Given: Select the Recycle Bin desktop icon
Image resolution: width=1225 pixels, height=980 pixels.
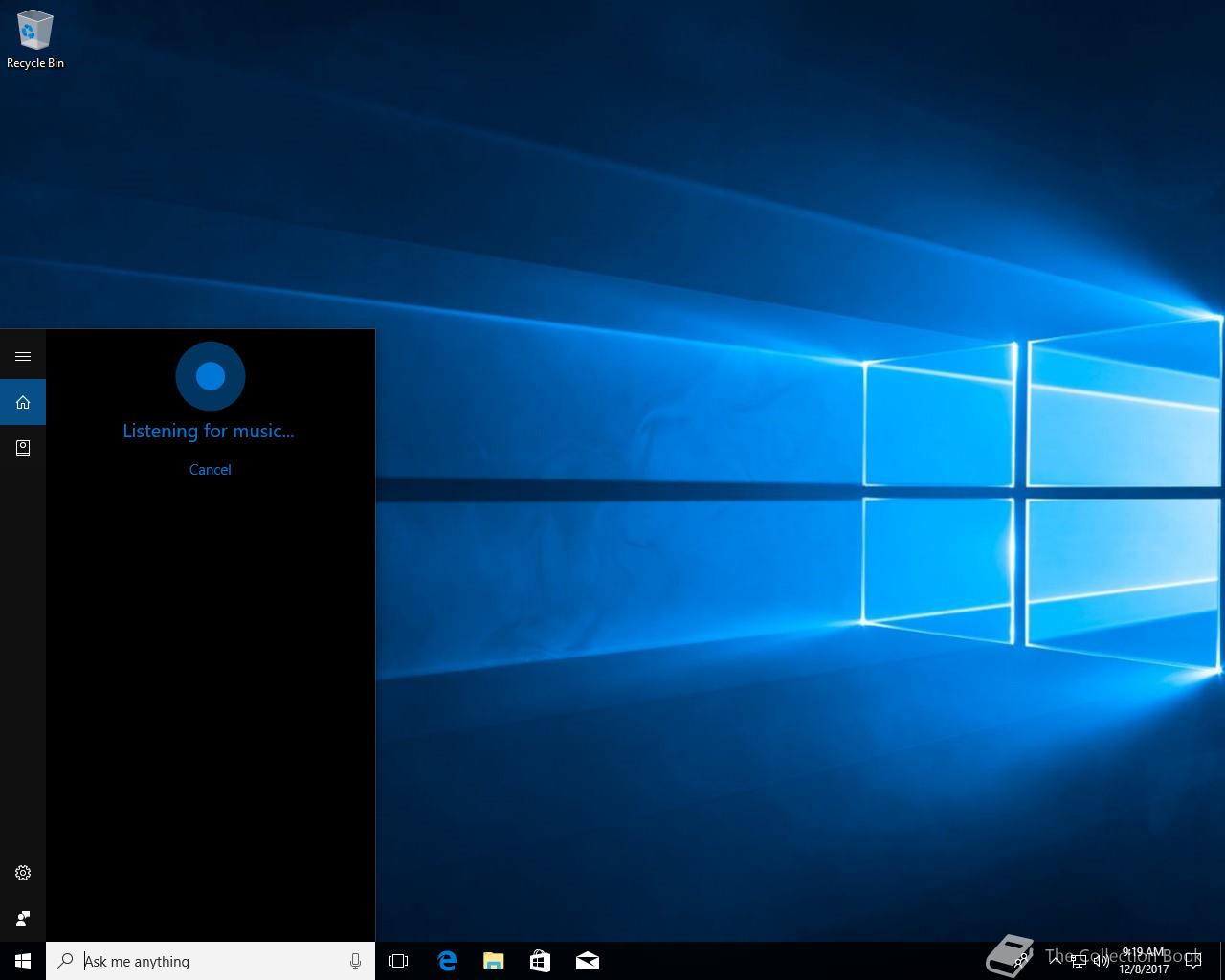Looking at the screenshot, I should pos(35,39).
